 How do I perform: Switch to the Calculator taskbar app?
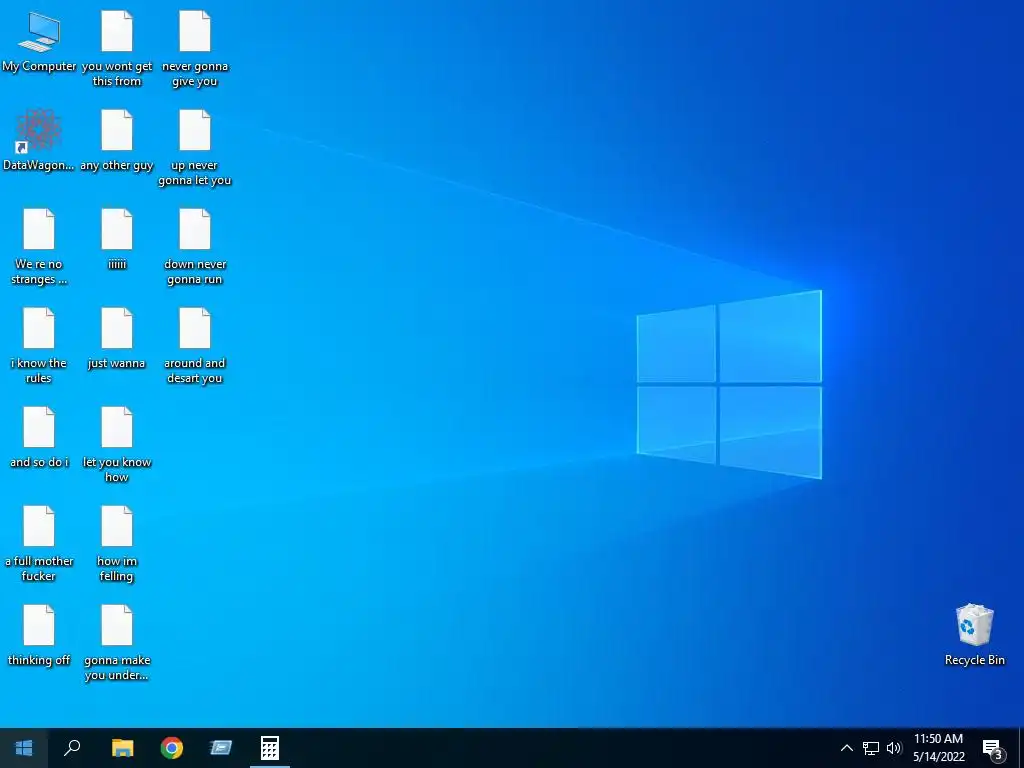click(270, 748)
